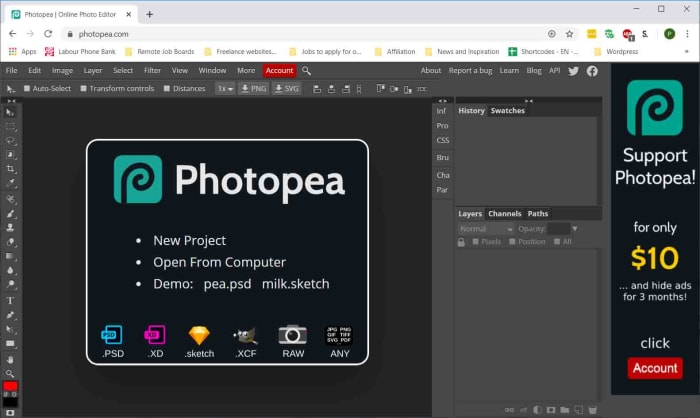This screenshot has height=418, width=700.
Task: Select the Type tool
Action: (x=10, y=300)
